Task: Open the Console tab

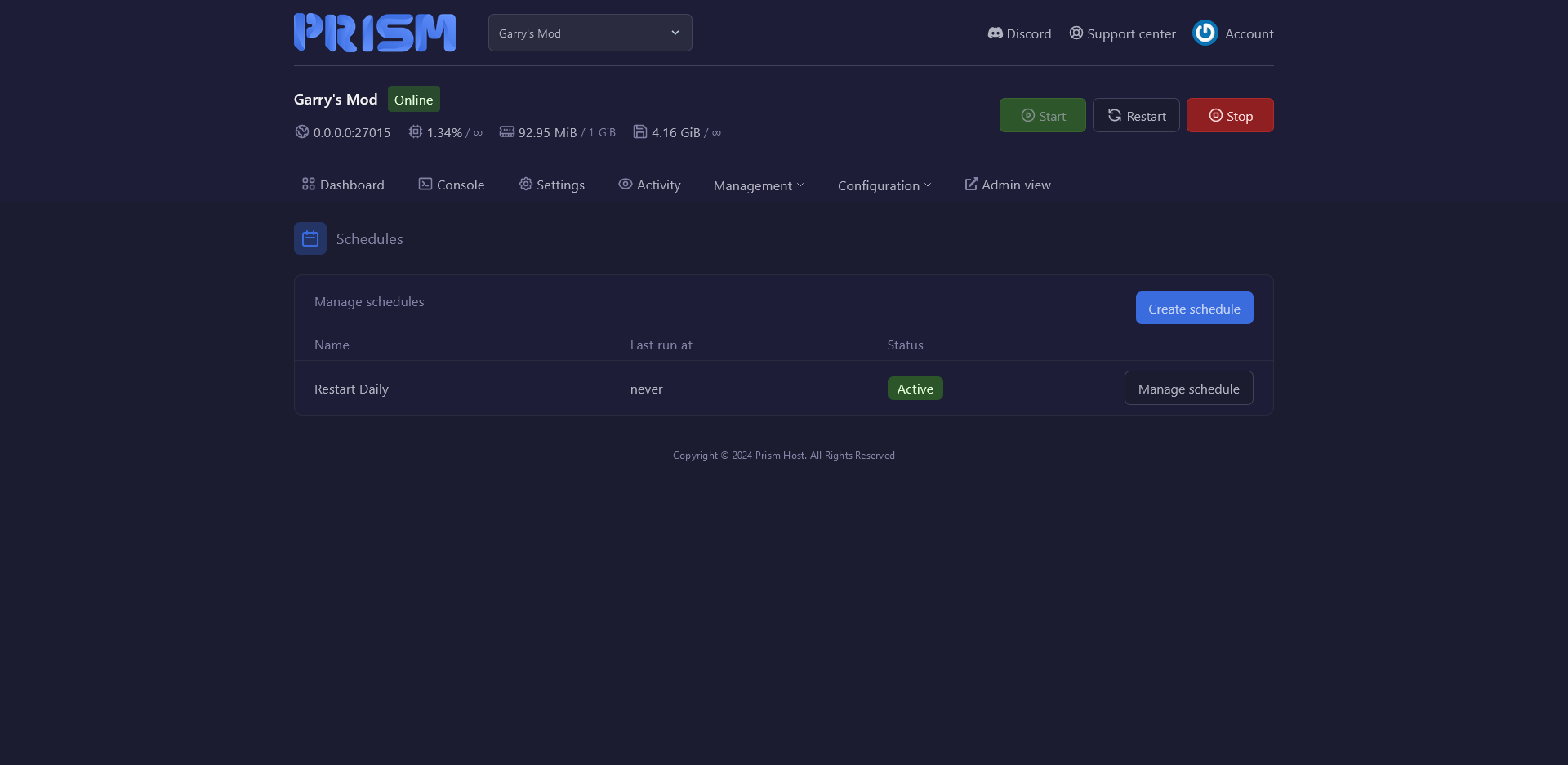Action: (x=452, y=185)
